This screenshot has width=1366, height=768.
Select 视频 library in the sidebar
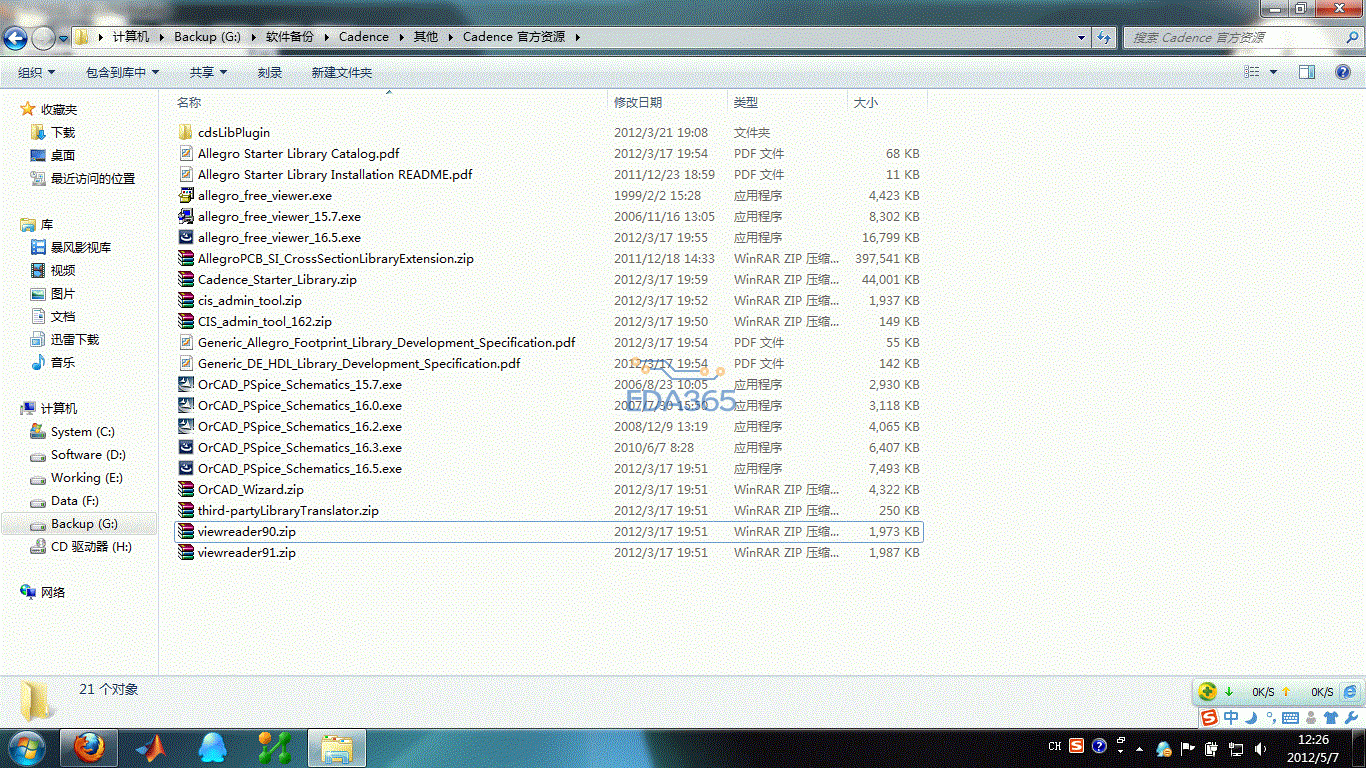point(63,270)
